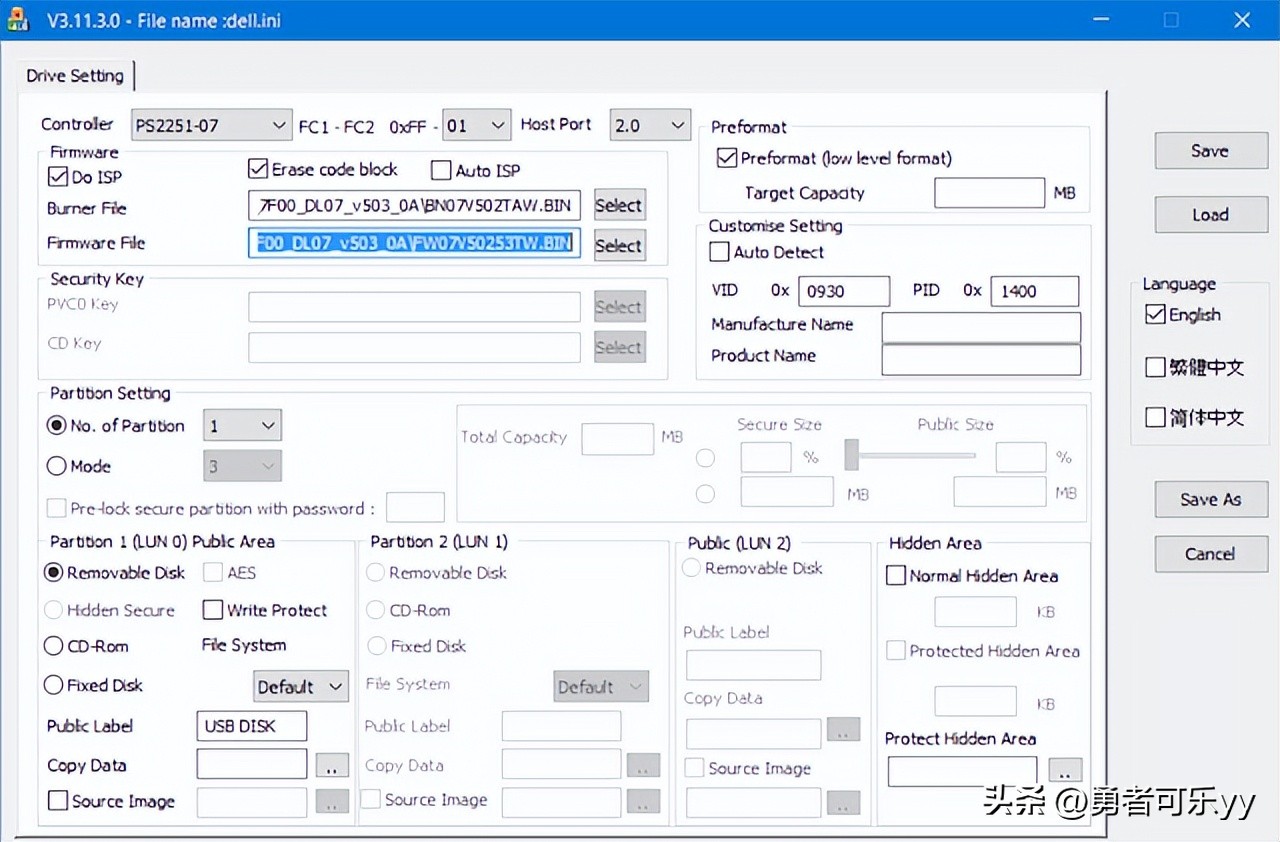Viewport: 1280px width, 842px height.
Task: Uncheck Erase code block
Action: point(257,169)
